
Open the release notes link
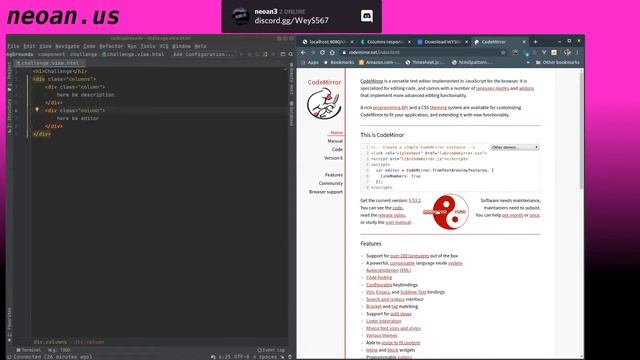click(391, 215)
